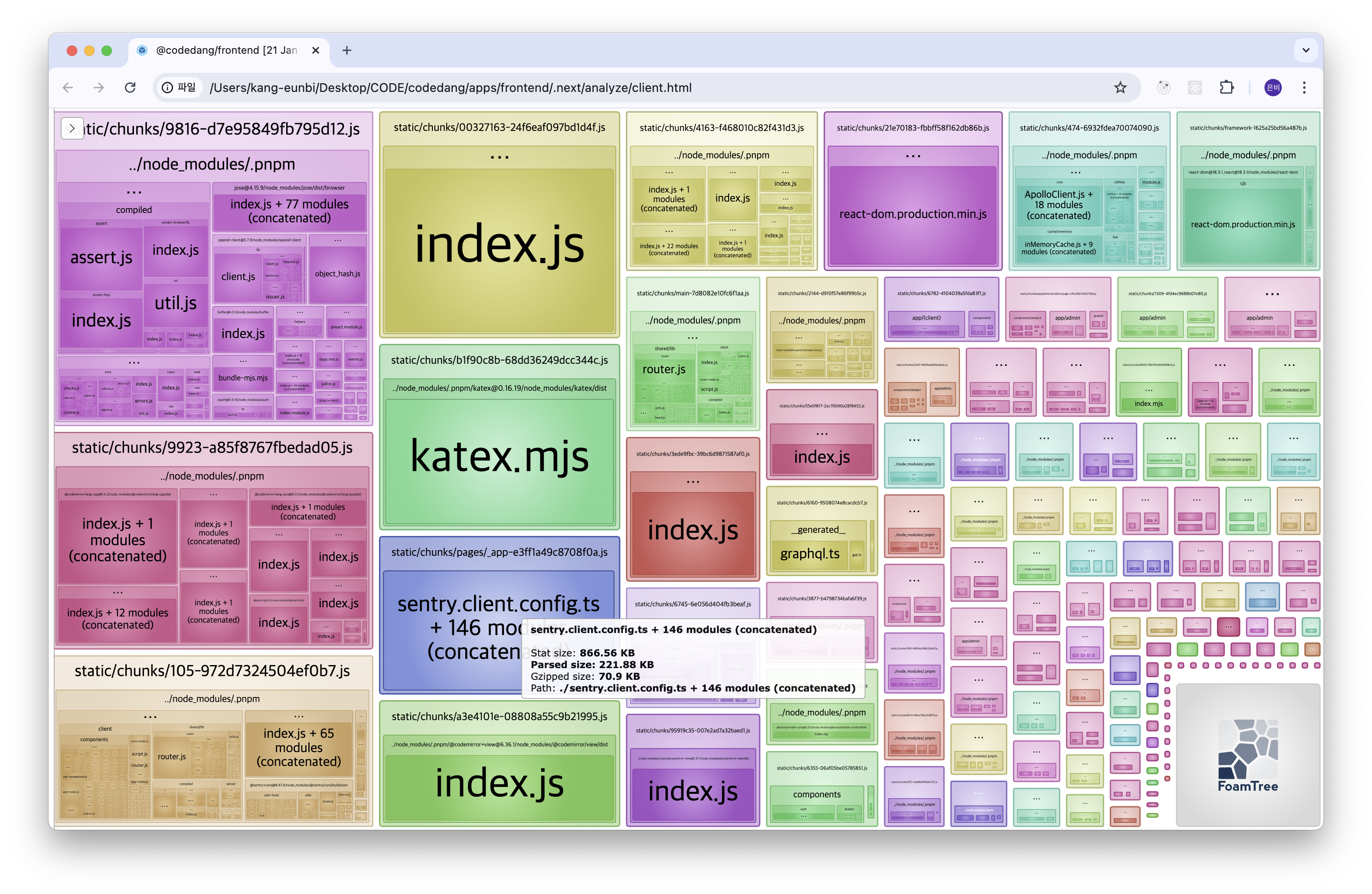Select the react-dom.production.min.js purple block

point(912,215)
